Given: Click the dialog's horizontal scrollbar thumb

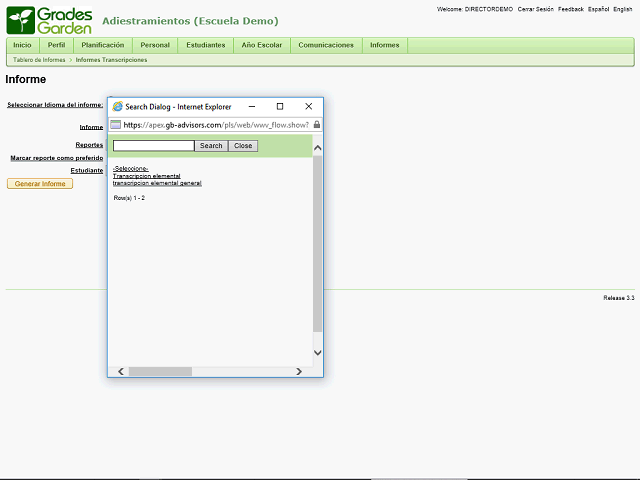Looking at the screenshot, I should (160, 371).
